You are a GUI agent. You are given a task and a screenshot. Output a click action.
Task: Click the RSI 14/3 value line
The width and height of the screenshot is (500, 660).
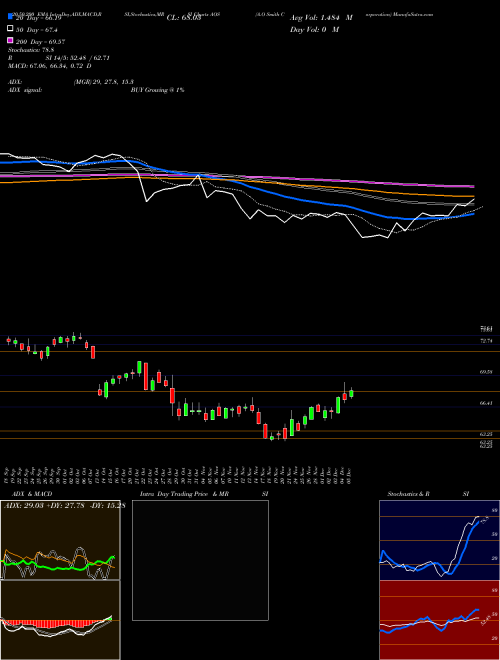[59, 58]
